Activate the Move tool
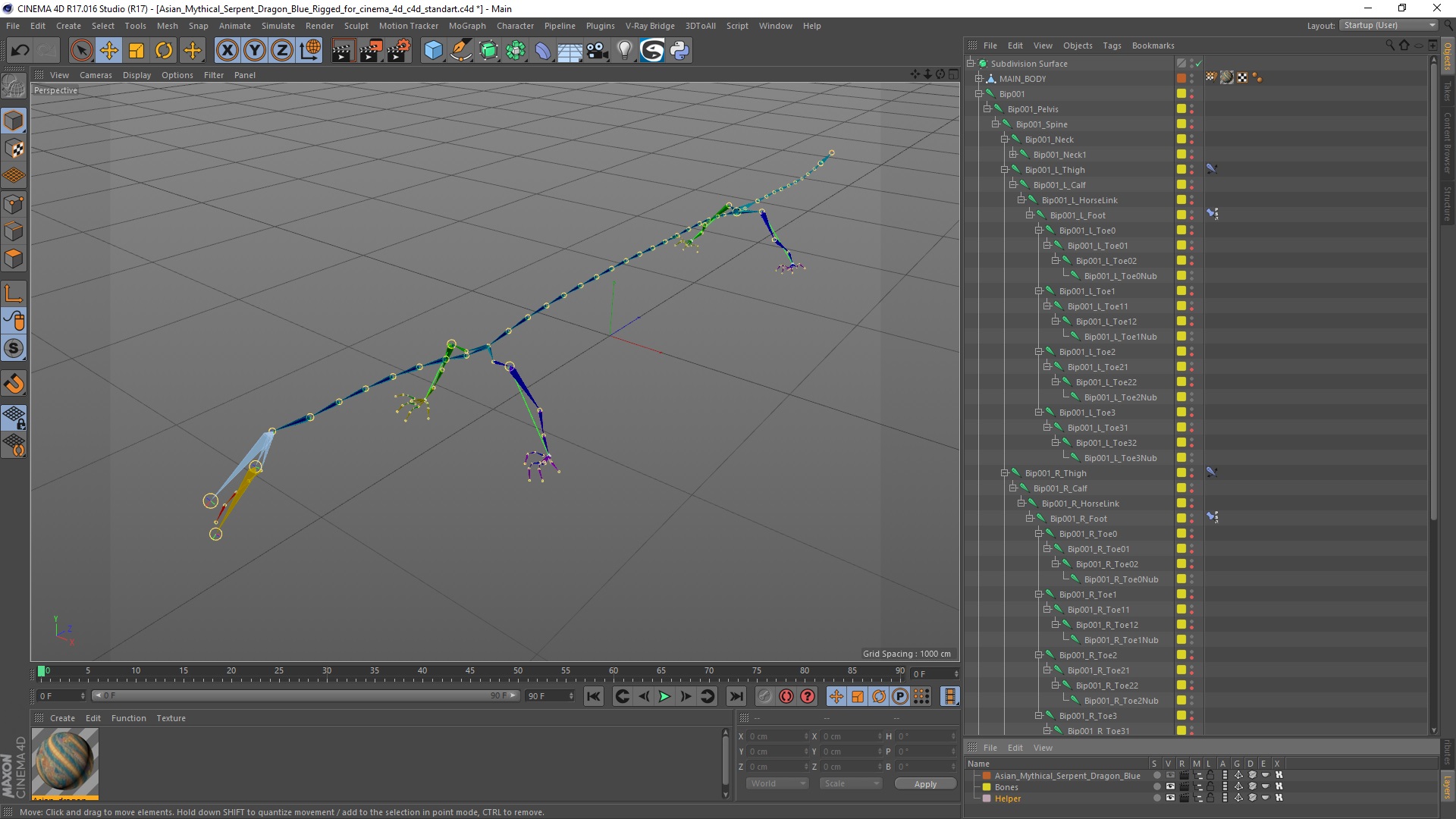 click(x=109, y=51)
